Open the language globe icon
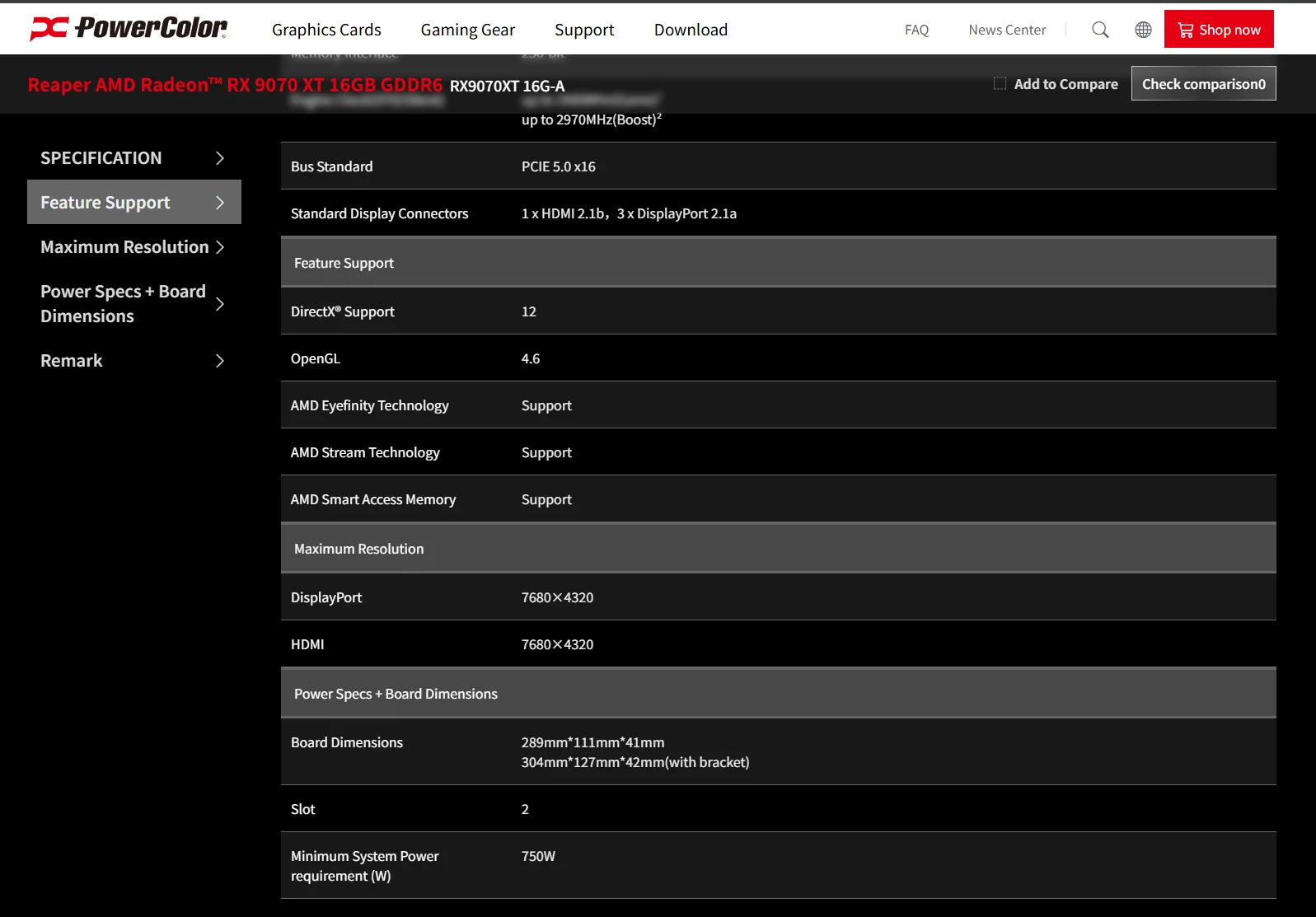This screenshot has width=1316, height=917. (x=1143, y=30)
